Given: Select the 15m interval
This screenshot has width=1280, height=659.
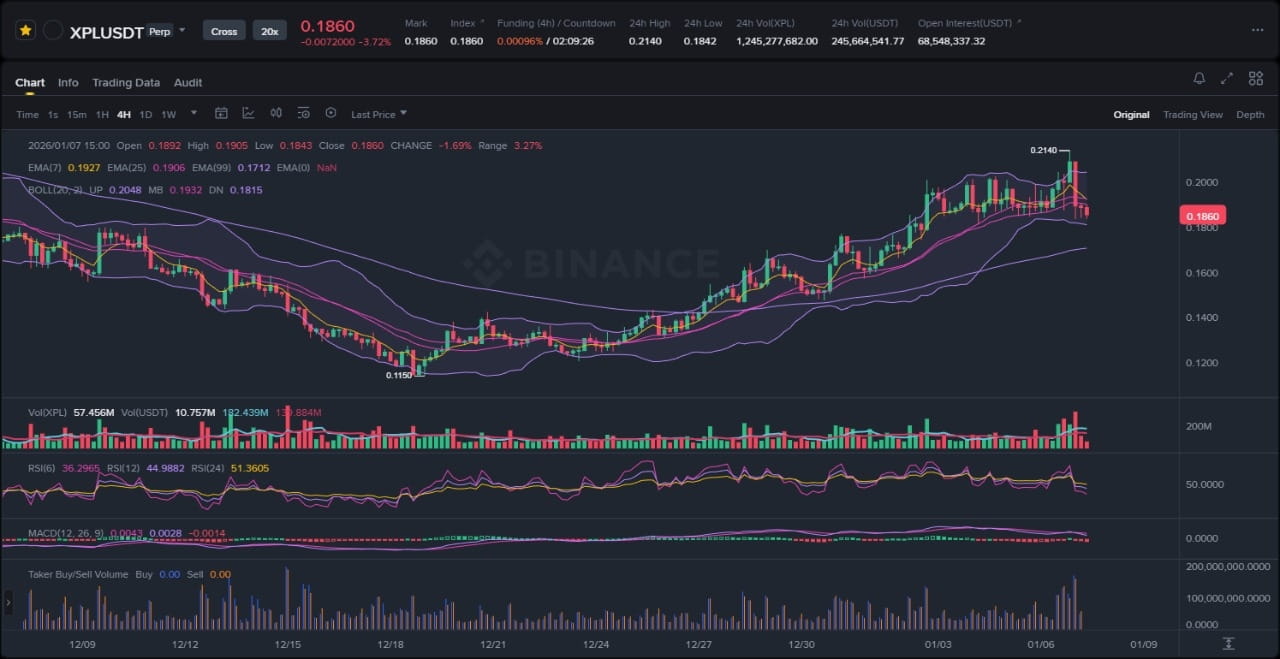Looking at the screenshot, I should click(76, 114).
